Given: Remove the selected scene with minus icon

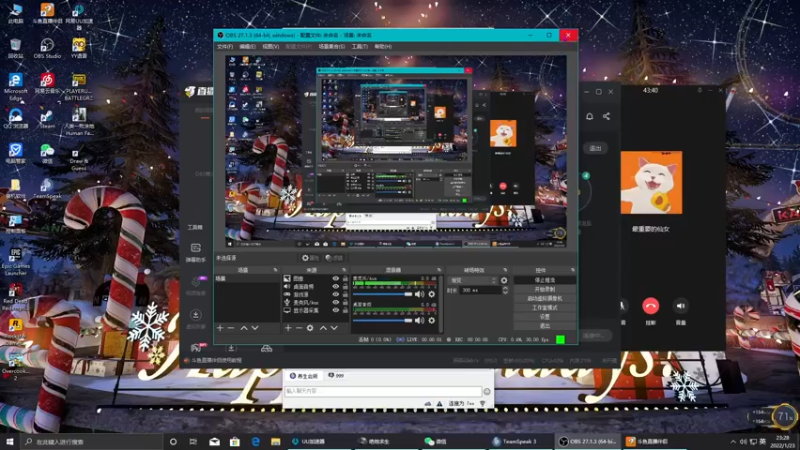Looking at the screenshot, I should tap(231, 328).
